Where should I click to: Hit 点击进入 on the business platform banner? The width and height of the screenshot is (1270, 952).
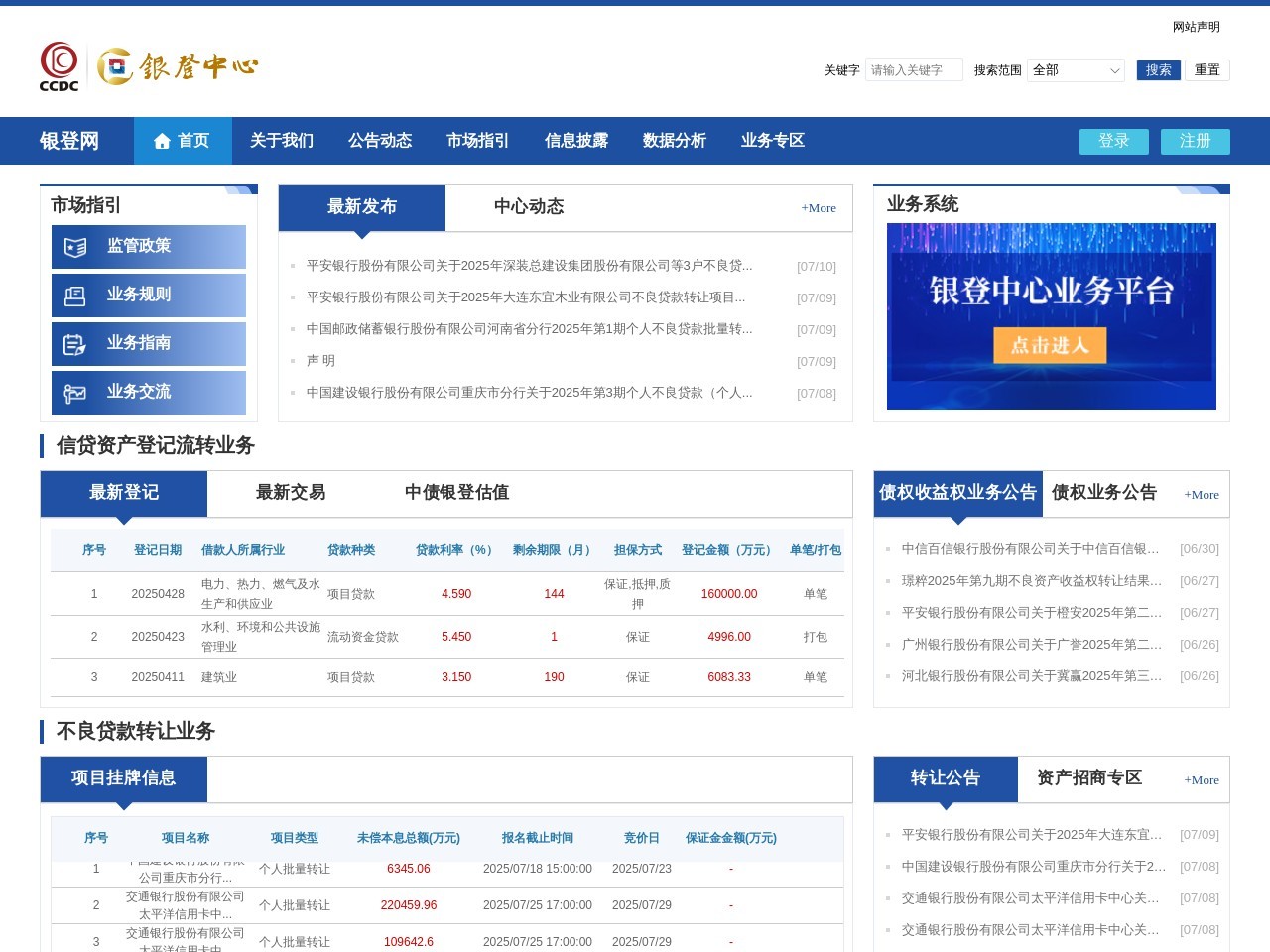pos(1051,345)
